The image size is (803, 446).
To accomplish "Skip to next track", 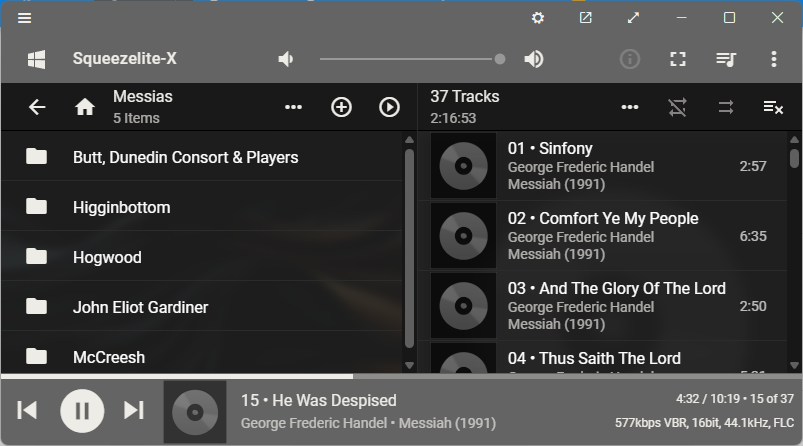I will (134, 410).
